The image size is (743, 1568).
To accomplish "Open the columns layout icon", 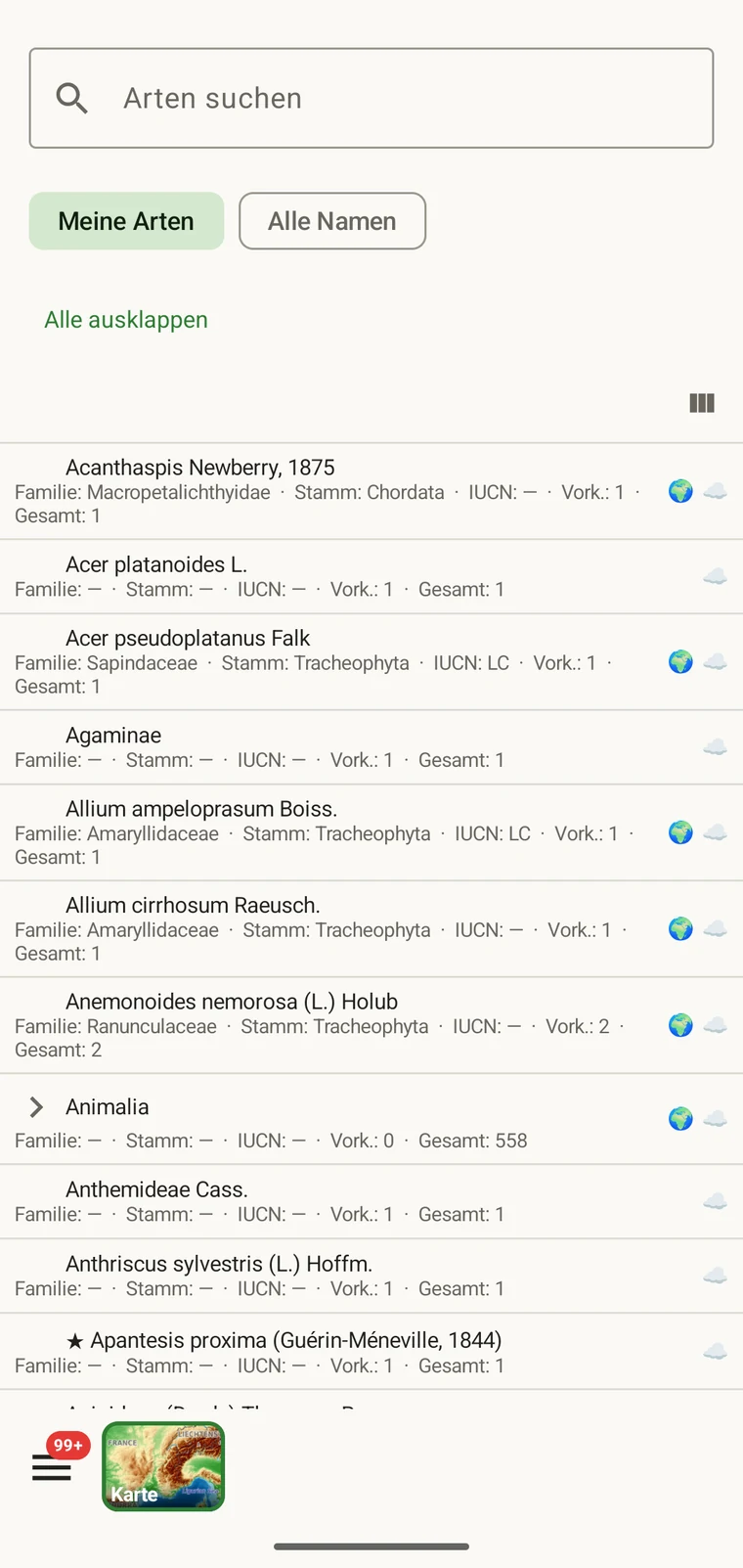I will 702,403.
